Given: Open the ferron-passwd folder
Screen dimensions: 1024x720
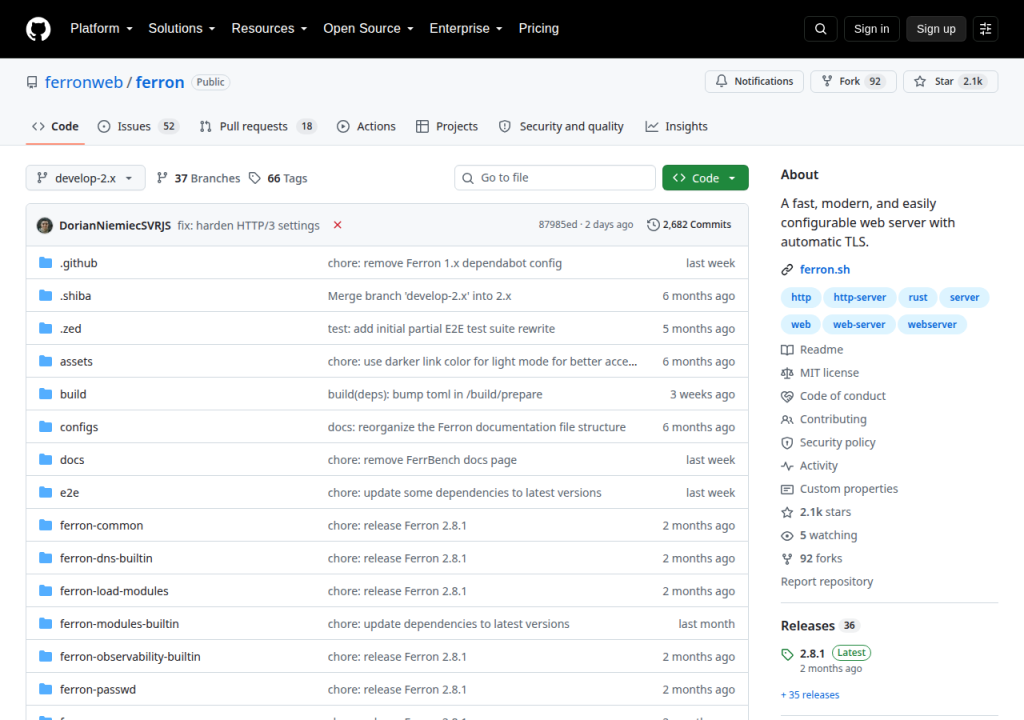Looking at the screenshot, I should click(98, 689).
